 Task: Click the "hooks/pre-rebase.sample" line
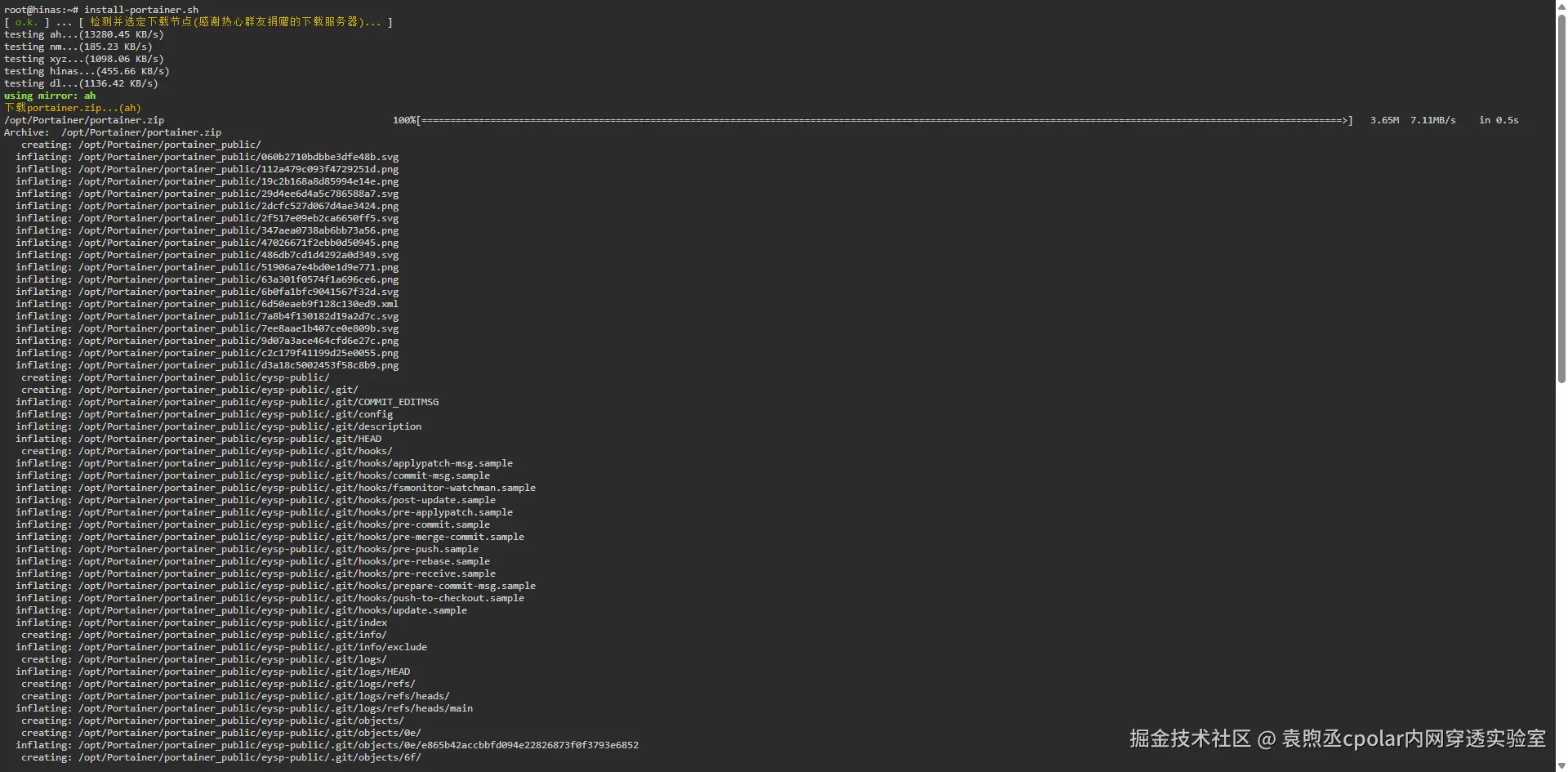click(253, 561)
